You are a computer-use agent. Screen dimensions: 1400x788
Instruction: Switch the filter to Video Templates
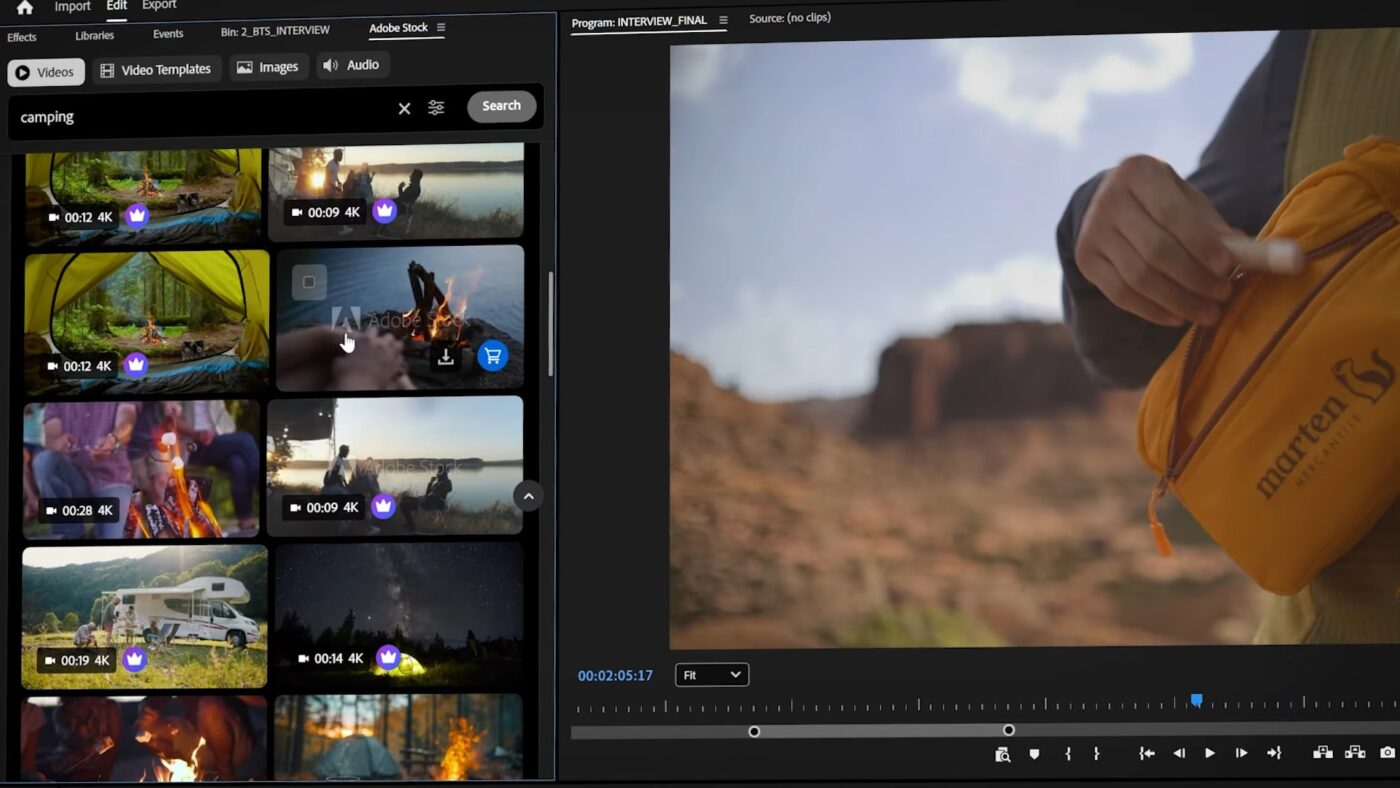pos(156,70)
